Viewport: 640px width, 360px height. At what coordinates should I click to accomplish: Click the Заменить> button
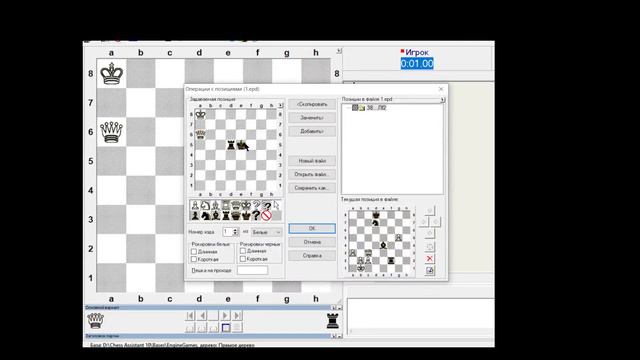pos(312,118)
